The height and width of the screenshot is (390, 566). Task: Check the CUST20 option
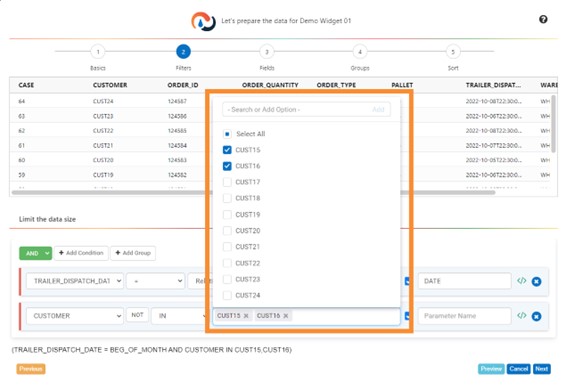[x=227, y=231]
